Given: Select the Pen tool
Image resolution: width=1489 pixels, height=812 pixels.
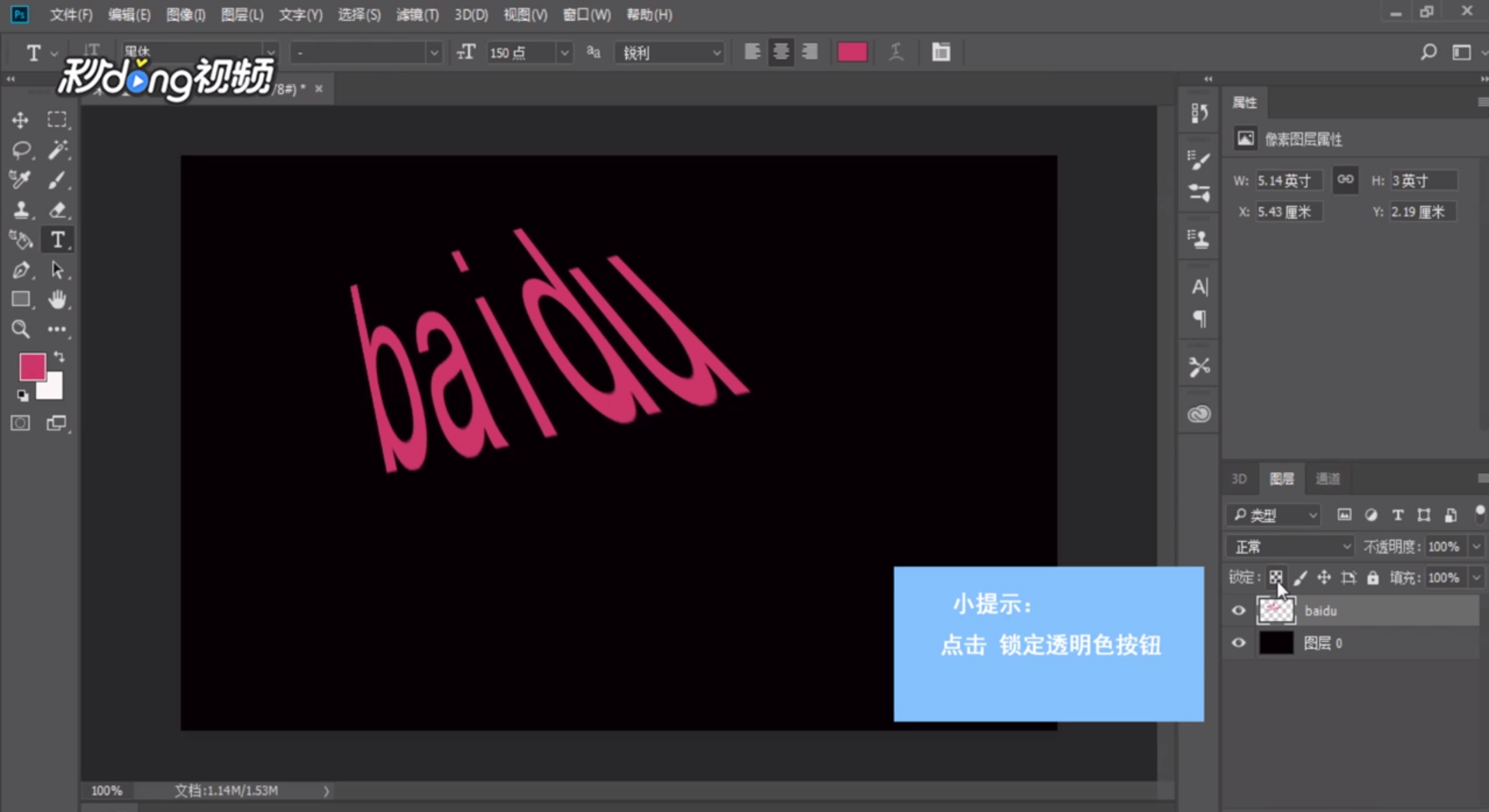Looking at the screenshot, I should (x=20, y=270).
